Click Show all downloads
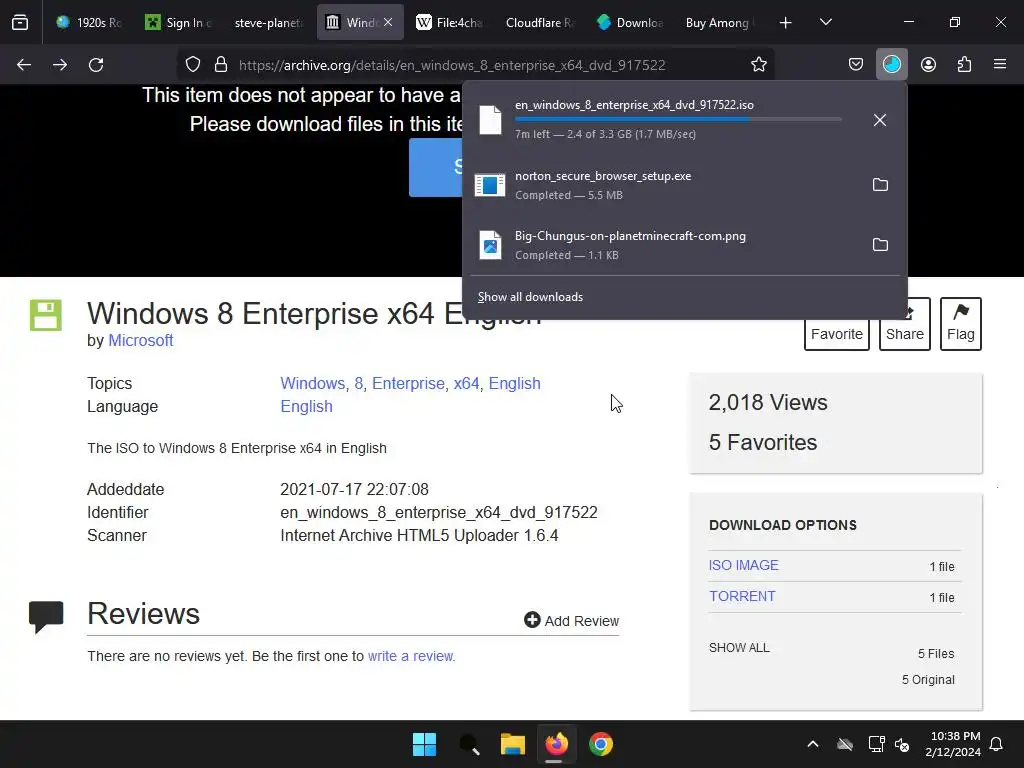 tap(530, 297)
